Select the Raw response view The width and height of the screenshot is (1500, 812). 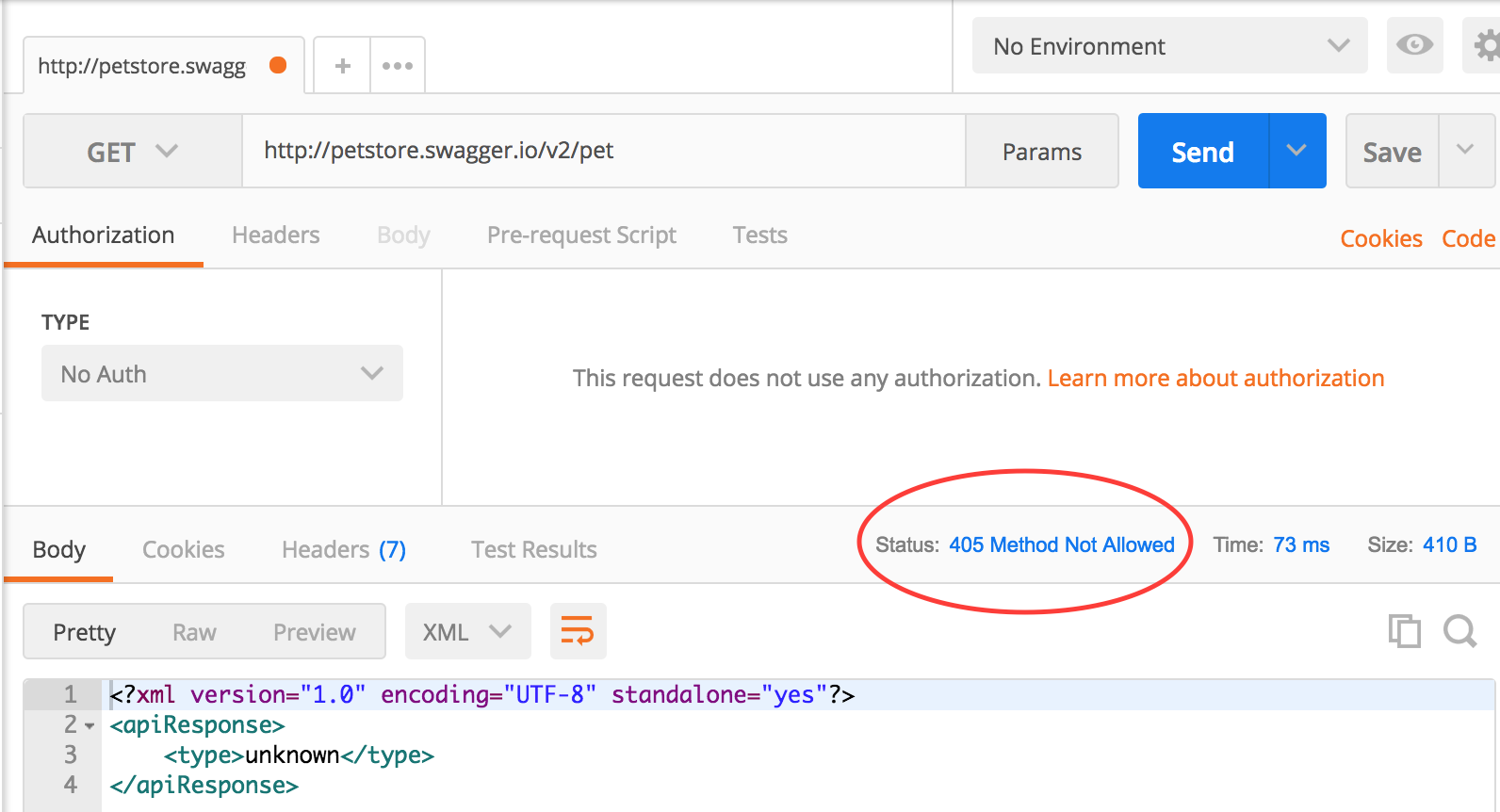click(194, 632)
